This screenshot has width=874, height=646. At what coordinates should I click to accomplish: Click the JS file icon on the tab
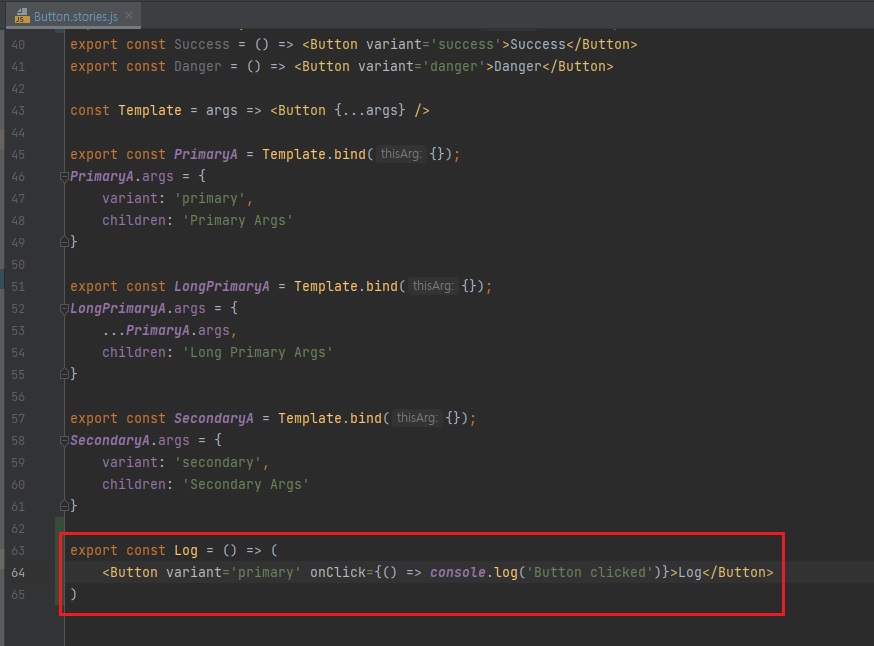coord(20,16)
